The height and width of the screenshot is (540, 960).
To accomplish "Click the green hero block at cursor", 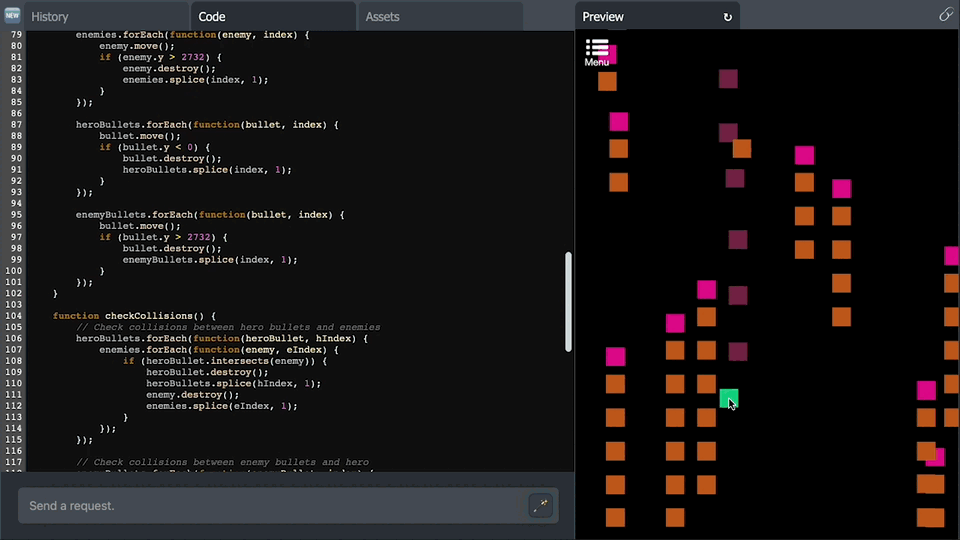I will pyautogui.click(x=729, y=399).
